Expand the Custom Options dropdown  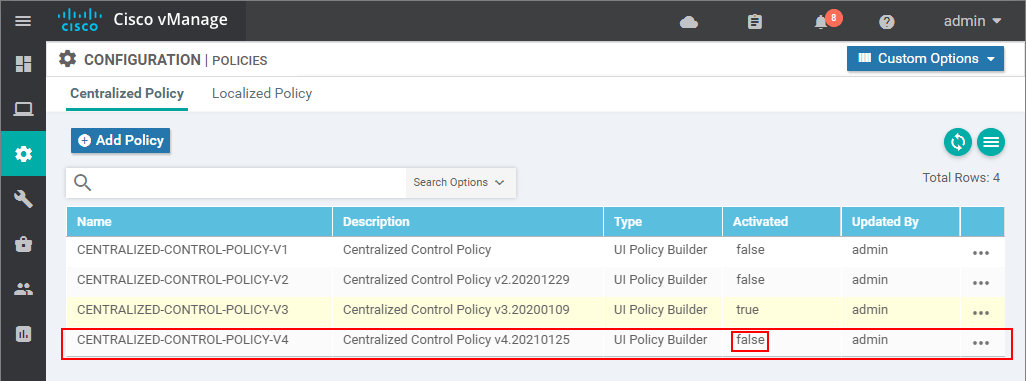point(925,58)
